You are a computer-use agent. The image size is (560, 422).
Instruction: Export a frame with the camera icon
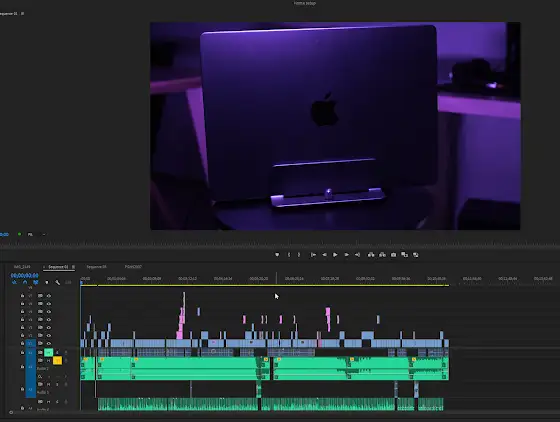(x=393, y=255)
